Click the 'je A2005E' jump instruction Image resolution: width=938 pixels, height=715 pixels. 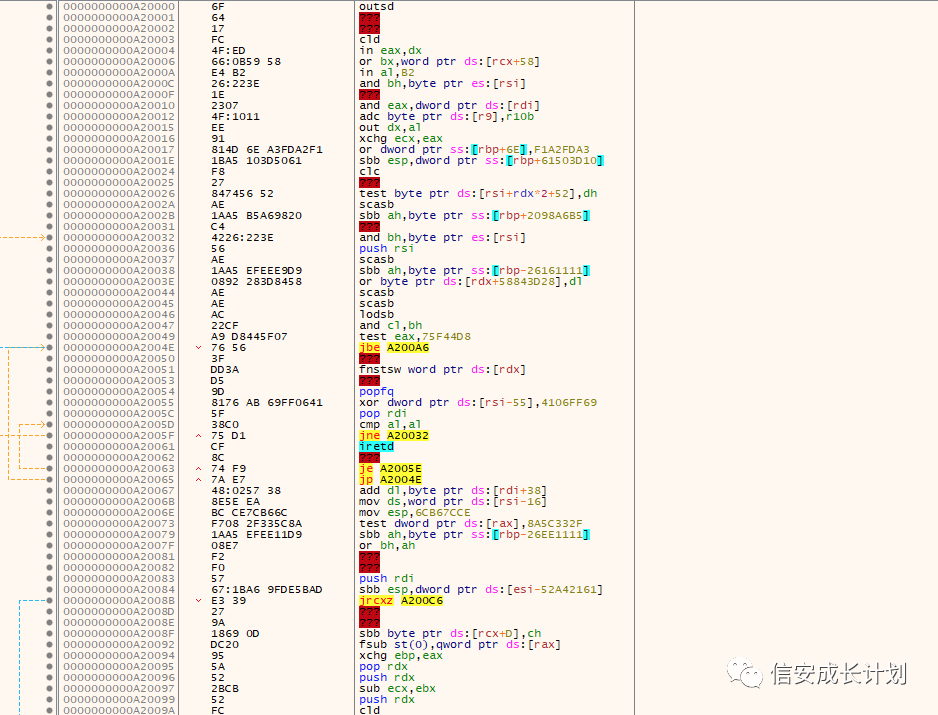(391, 468)
